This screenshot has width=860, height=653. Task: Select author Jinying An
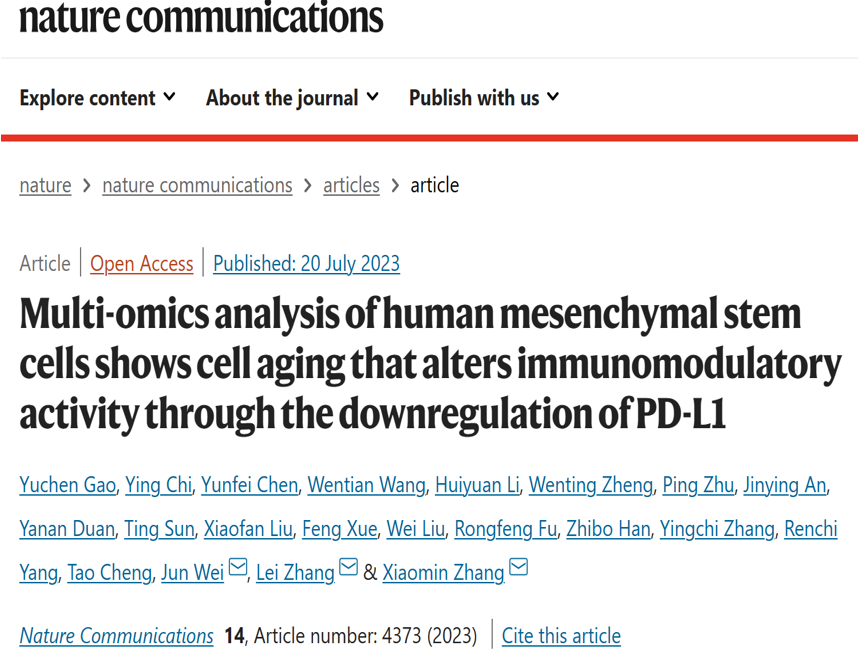[x=785, y=485]
